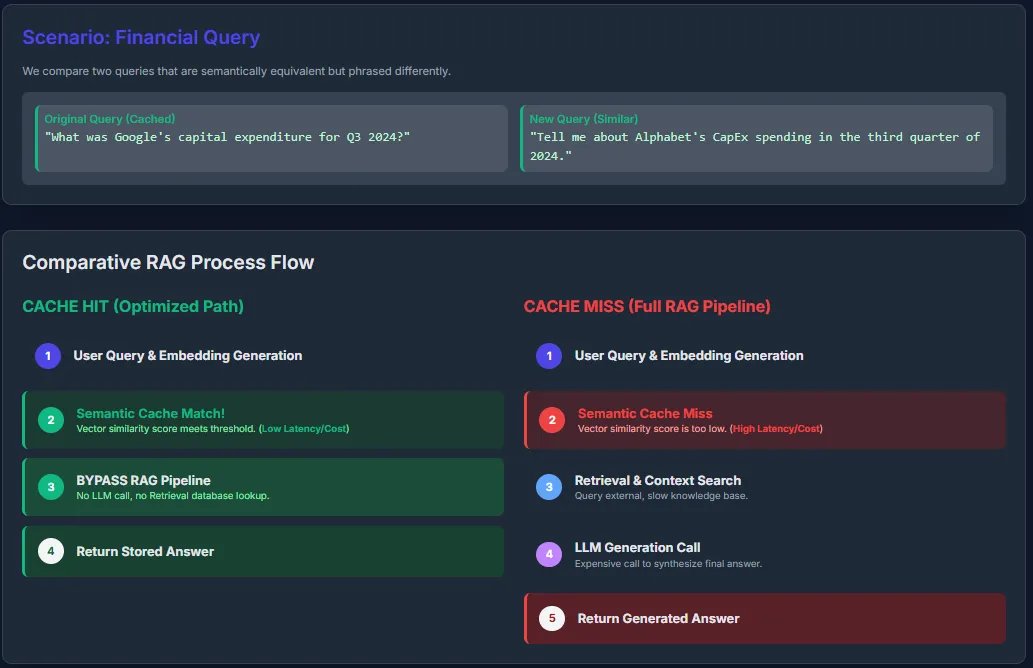Image resolution: width=1033 pixels, height=668 pixels.
Task: Select the green accent bar on Return Stored Answer
Action: 27,550
